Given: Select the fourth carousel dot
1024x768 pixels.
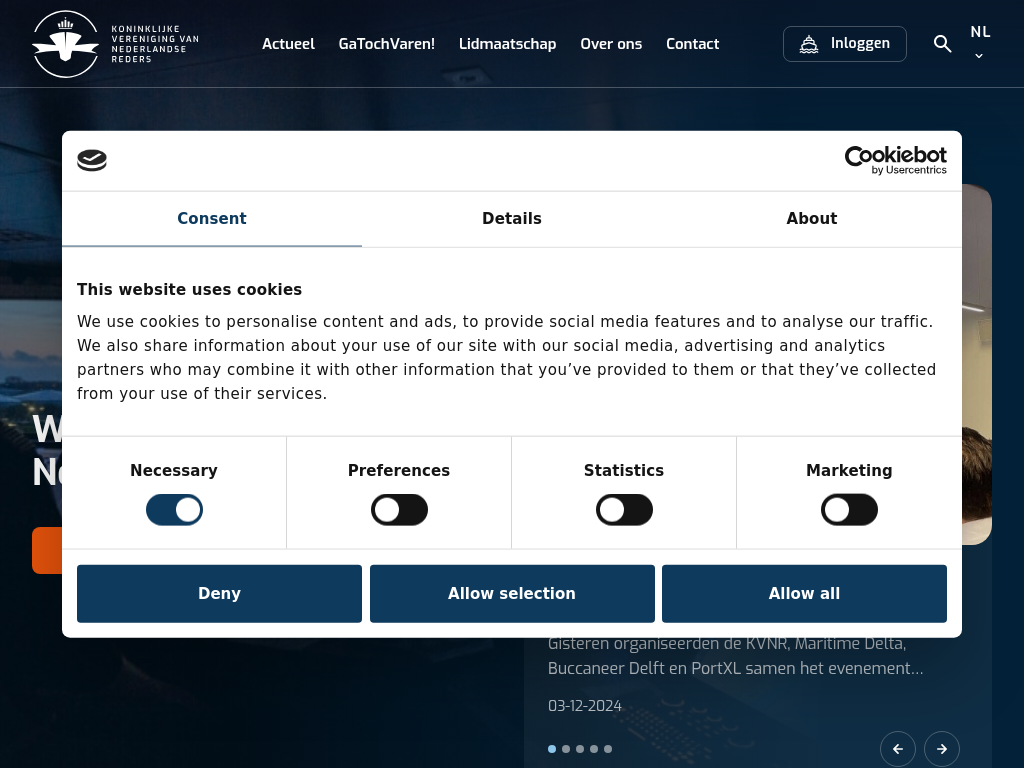Looking at the screenshot, I should pyautogui.click(x=594, y=749).
